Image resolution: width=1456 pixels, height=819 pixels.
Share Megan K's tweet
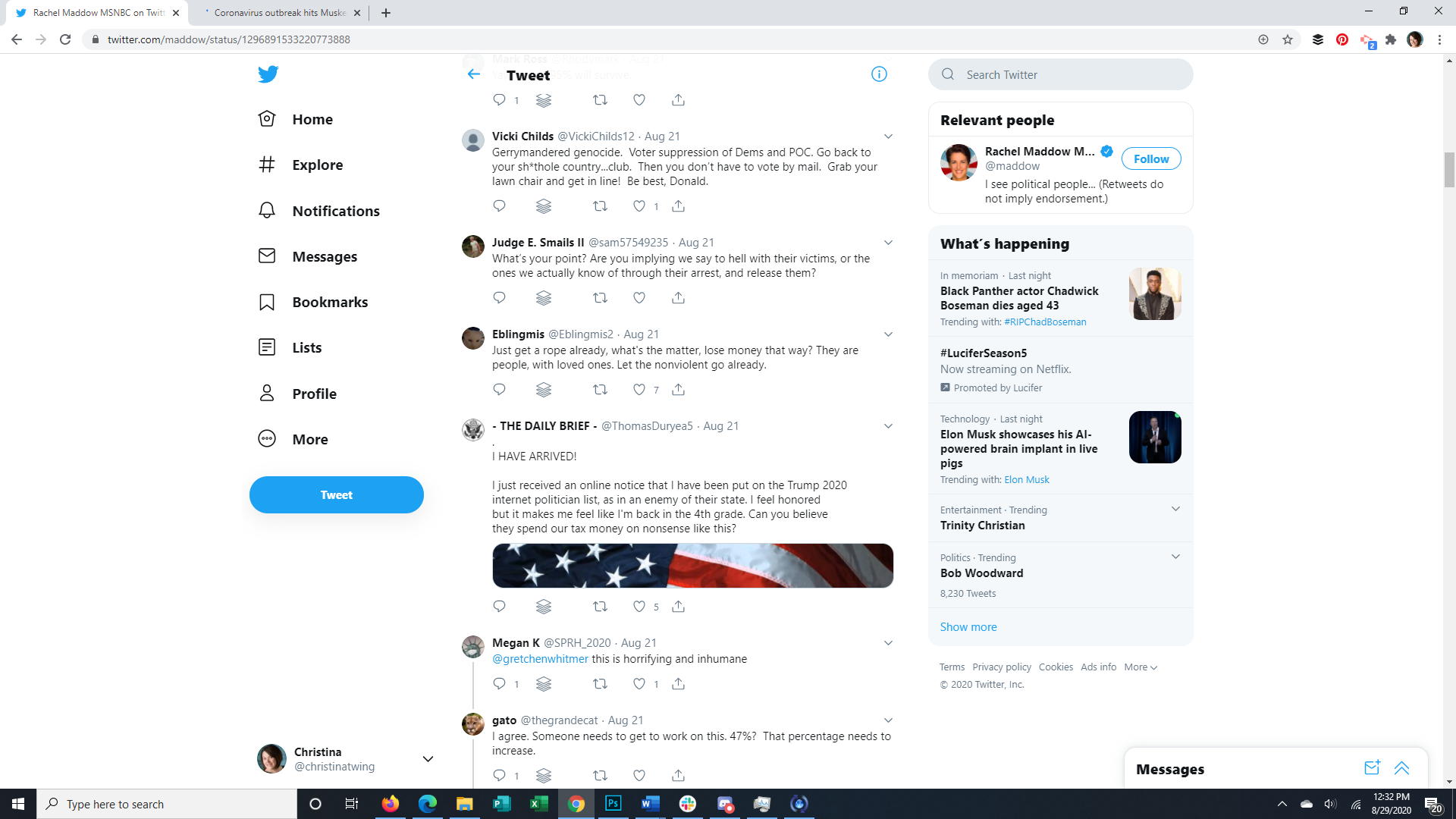(x=678, y=684)
